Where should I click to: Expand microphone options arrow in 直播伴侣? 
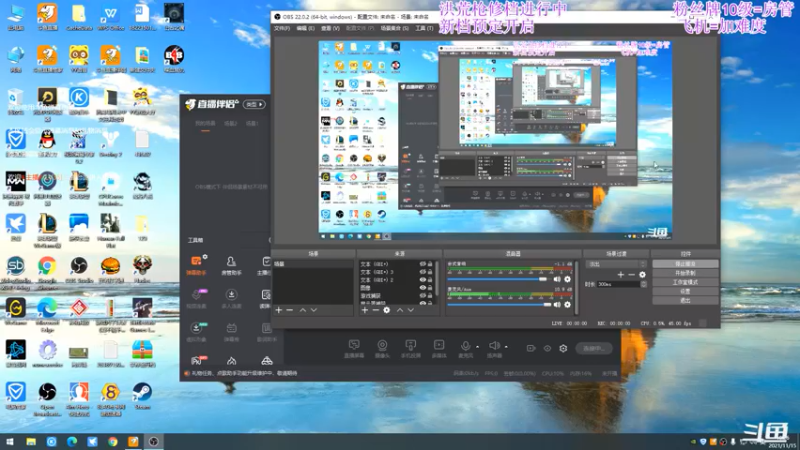tap(477, 347)
